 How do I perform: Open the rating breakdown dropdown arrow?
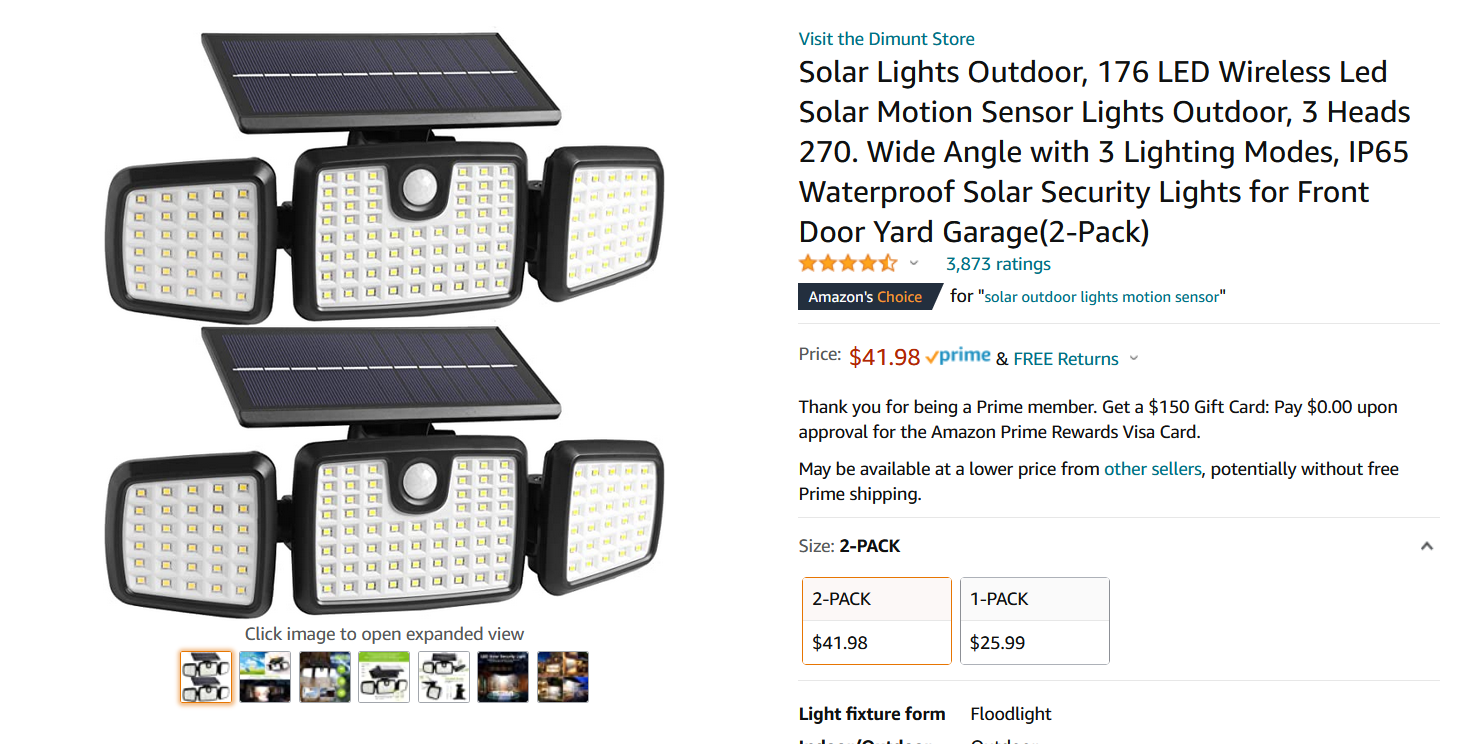913,264
